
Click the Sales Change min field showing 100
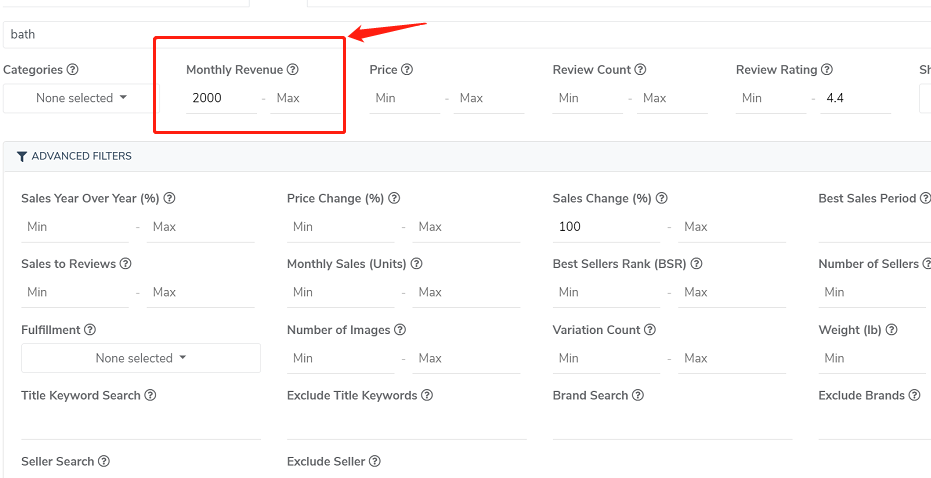click(x=606, y=227)
